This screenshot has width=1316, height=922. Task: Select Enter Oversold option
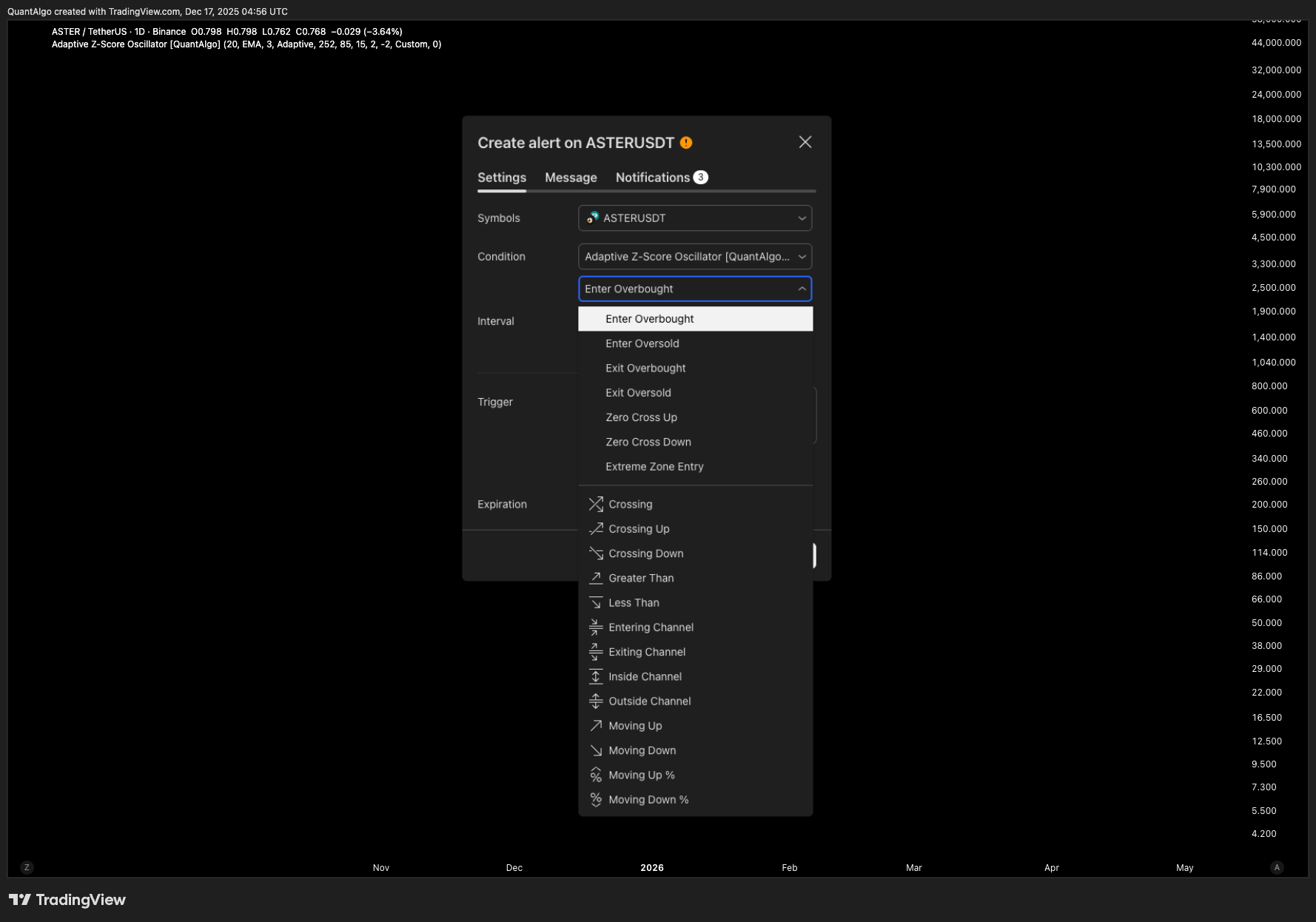tap(696, 343)
